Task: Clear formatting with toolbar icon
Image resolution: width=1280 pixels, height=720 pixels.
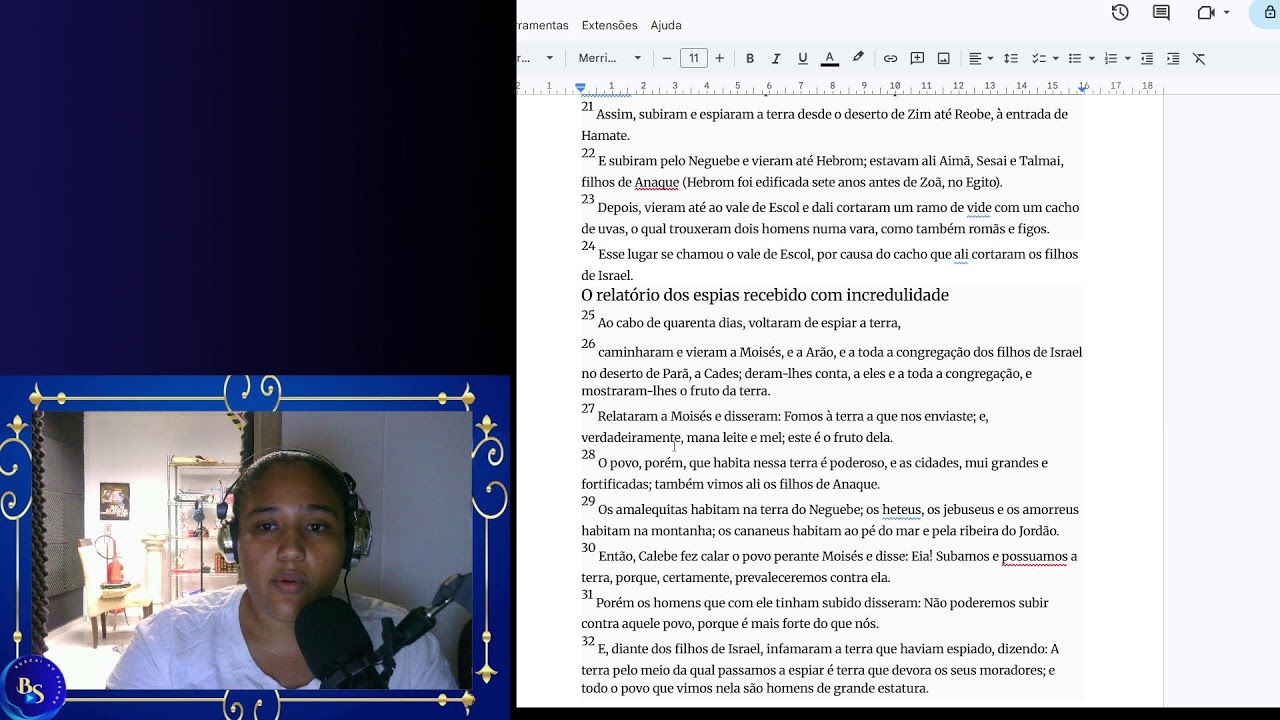Action: coord(1199,58)
